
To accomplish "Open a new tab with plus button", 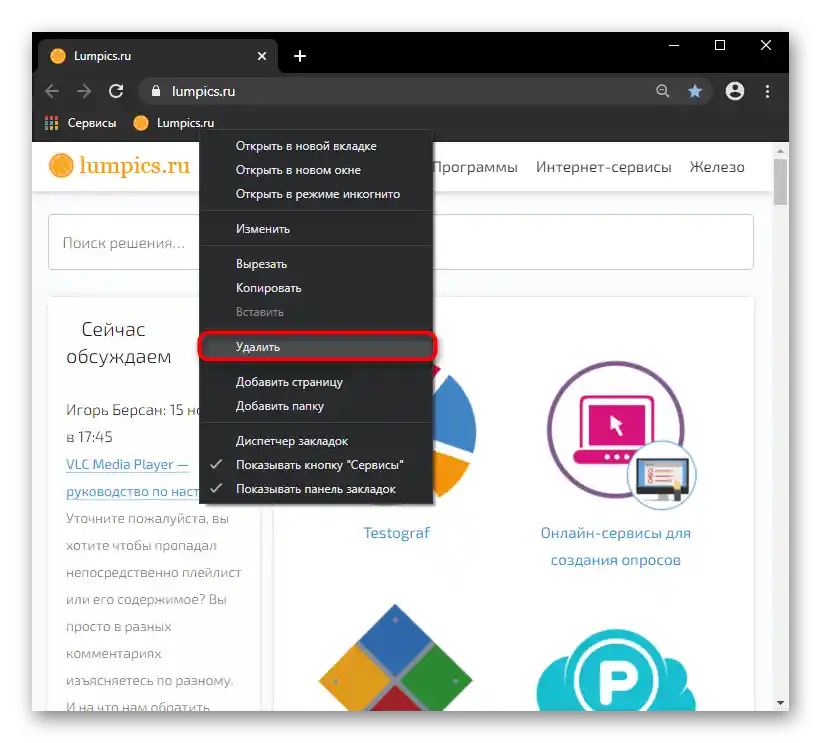I will [299, 56].
